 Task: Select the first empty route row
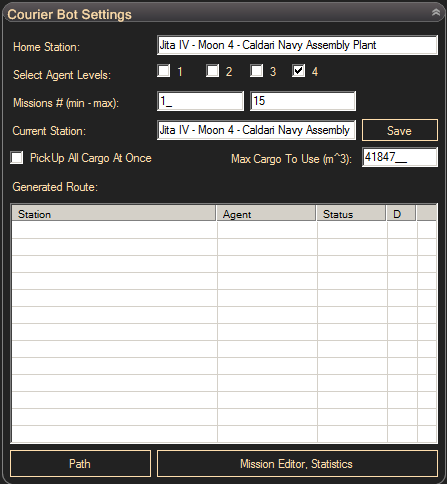click(x=224, y=230)
